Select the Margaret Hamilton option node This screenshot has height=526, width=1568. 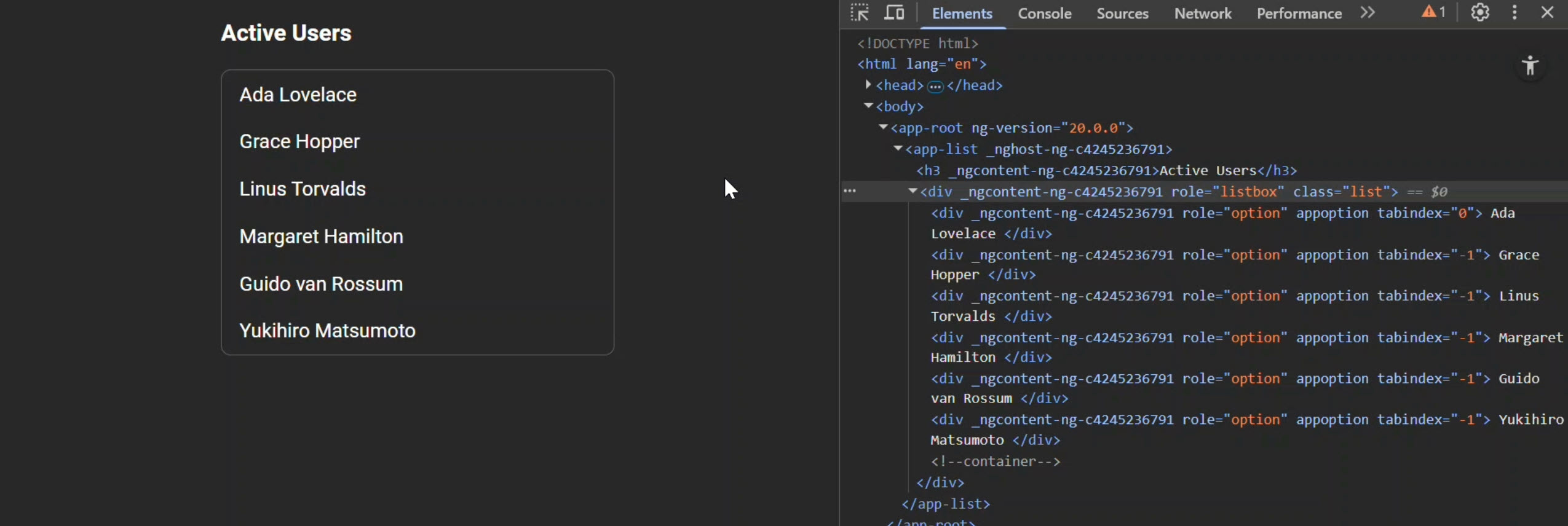[x=1247, y=347]
